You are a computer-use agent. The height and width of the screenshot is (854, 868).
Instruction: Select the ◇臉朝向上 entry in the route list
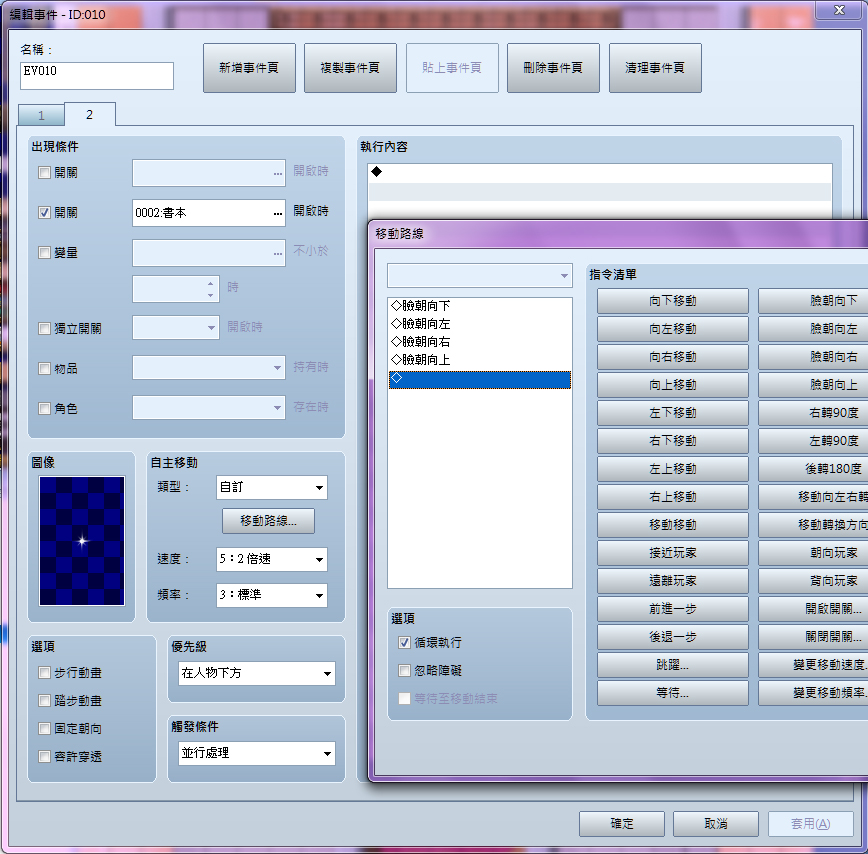479,360
